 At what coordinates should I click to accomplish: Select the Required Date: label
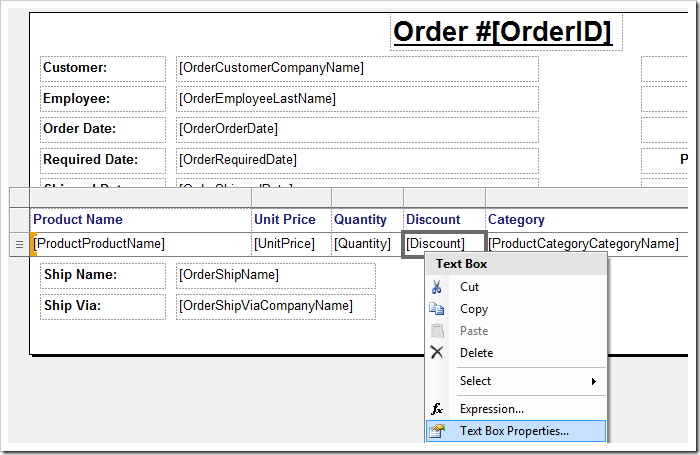103,161
